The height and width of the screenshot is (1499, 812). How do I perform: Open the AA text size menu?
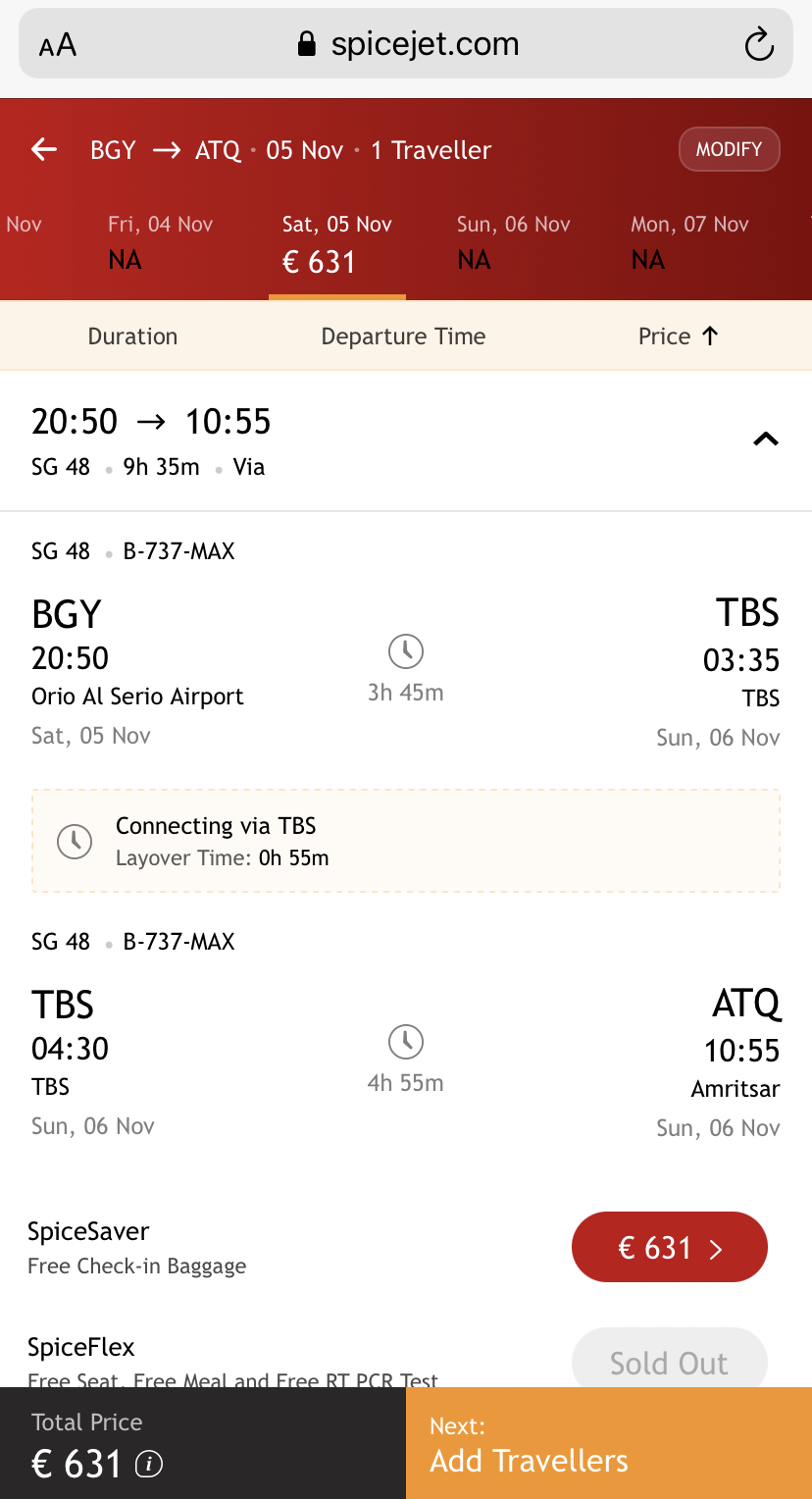[x=58, y=45]
